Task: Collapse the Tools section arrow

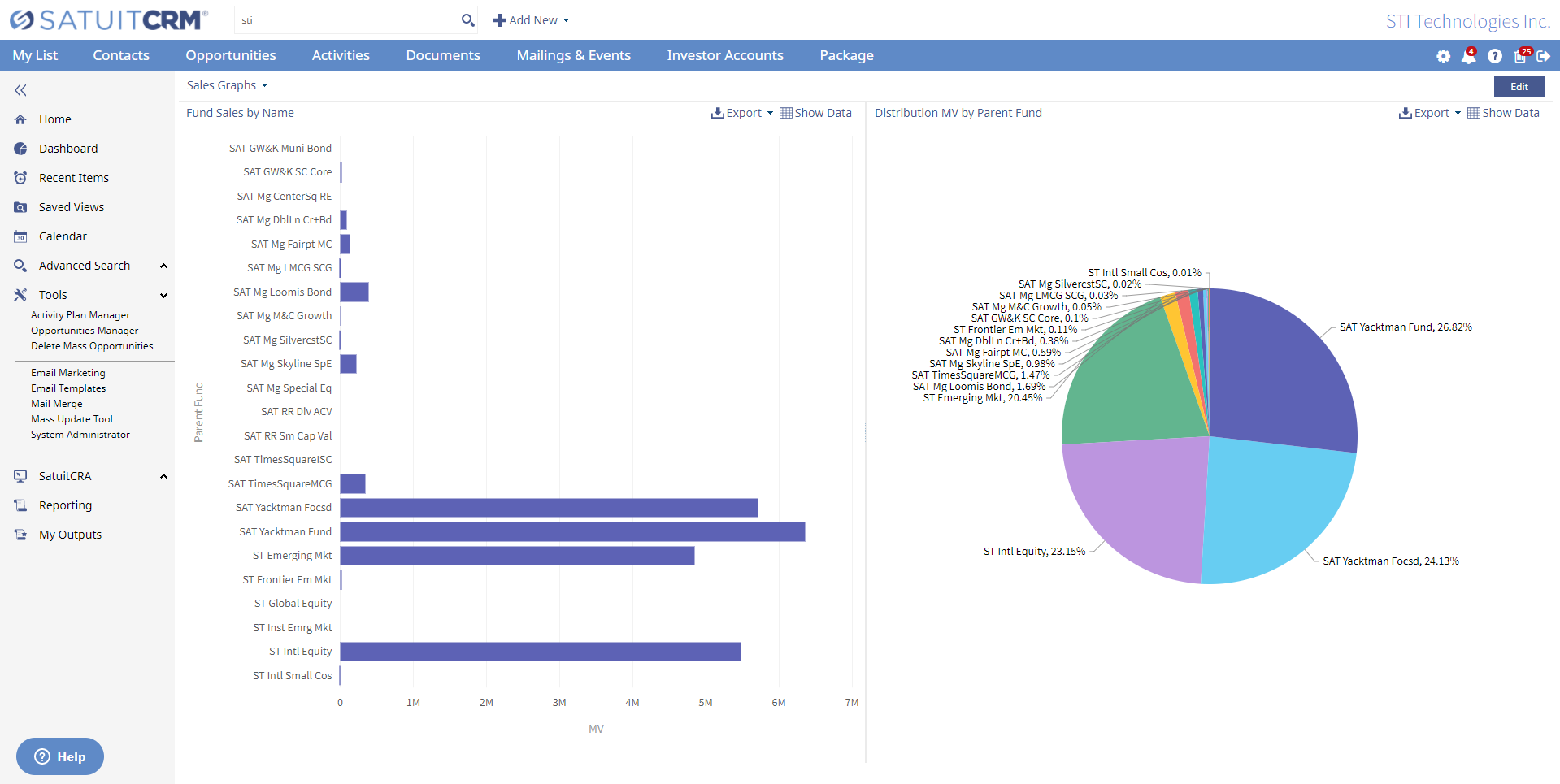Action: tap(163, 295)
